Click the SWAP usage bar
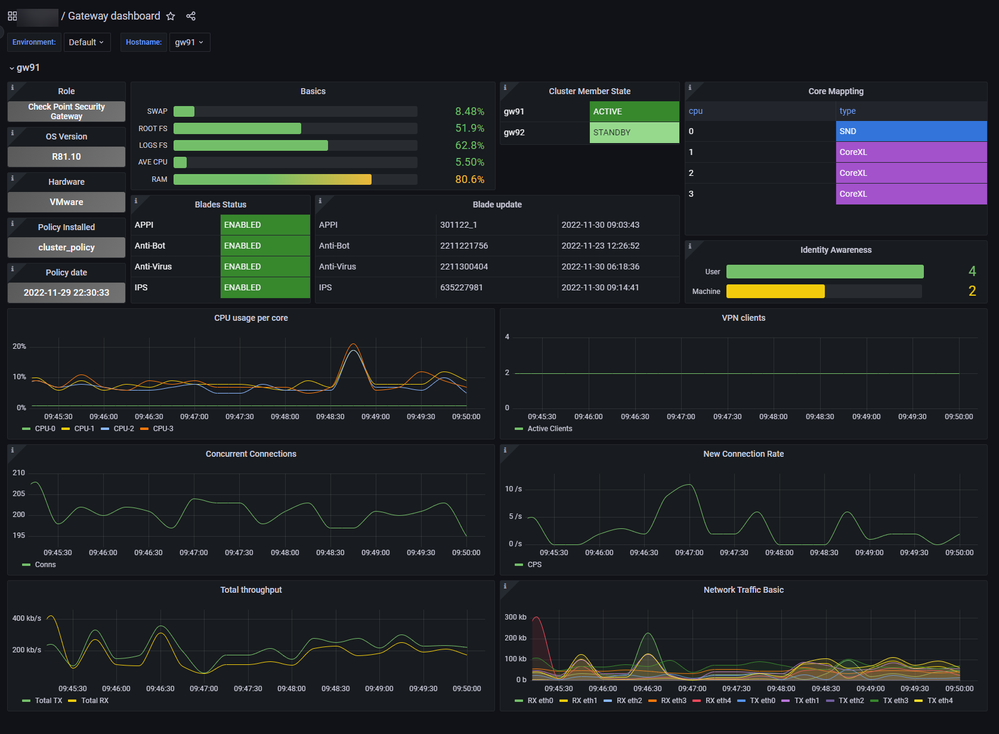This screenshot has height=734, width=999. click(295, 112)
